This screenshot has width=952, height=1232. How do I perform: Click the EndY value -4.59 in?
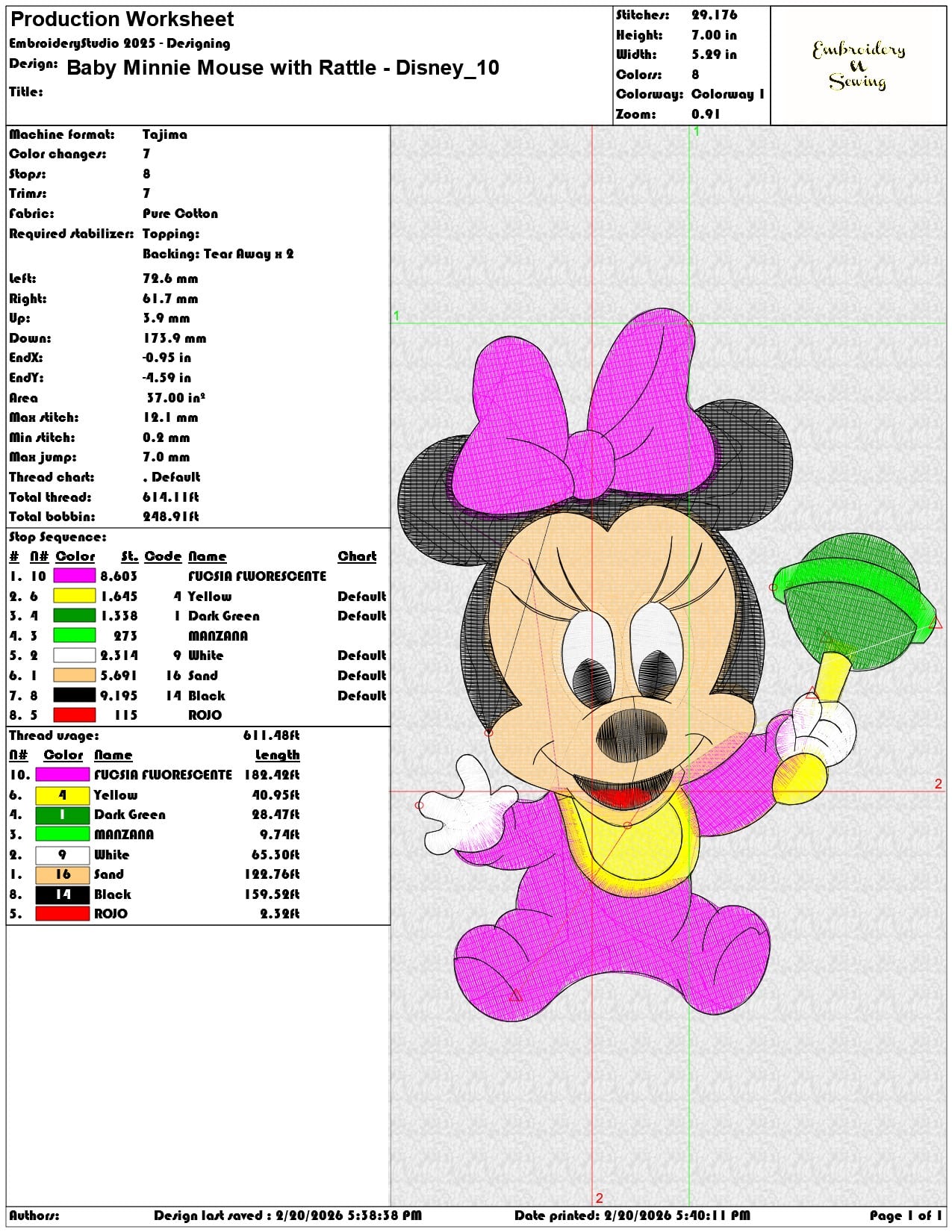[x=167, y=378]
